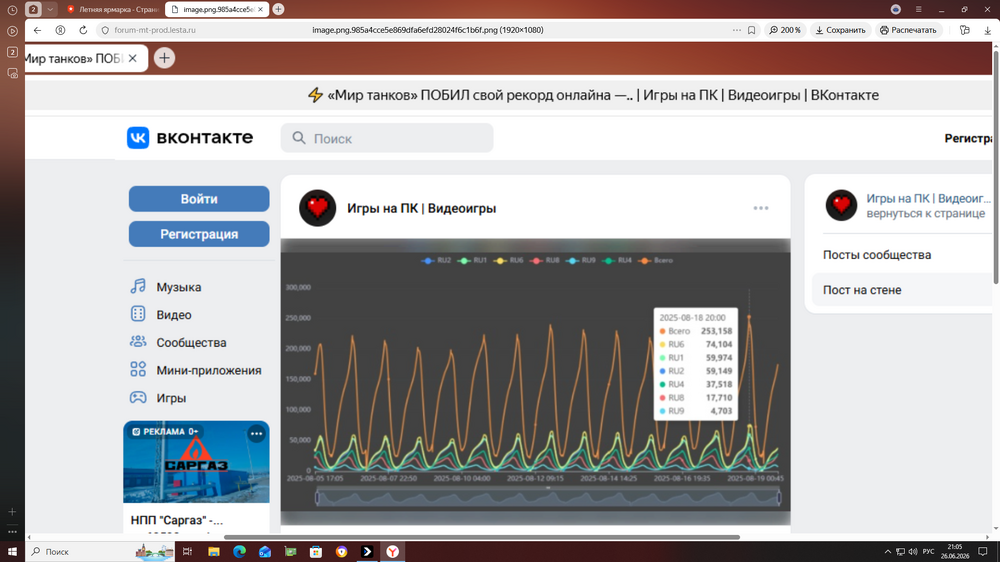Open the browser hamburger menu

click(918, 10)
